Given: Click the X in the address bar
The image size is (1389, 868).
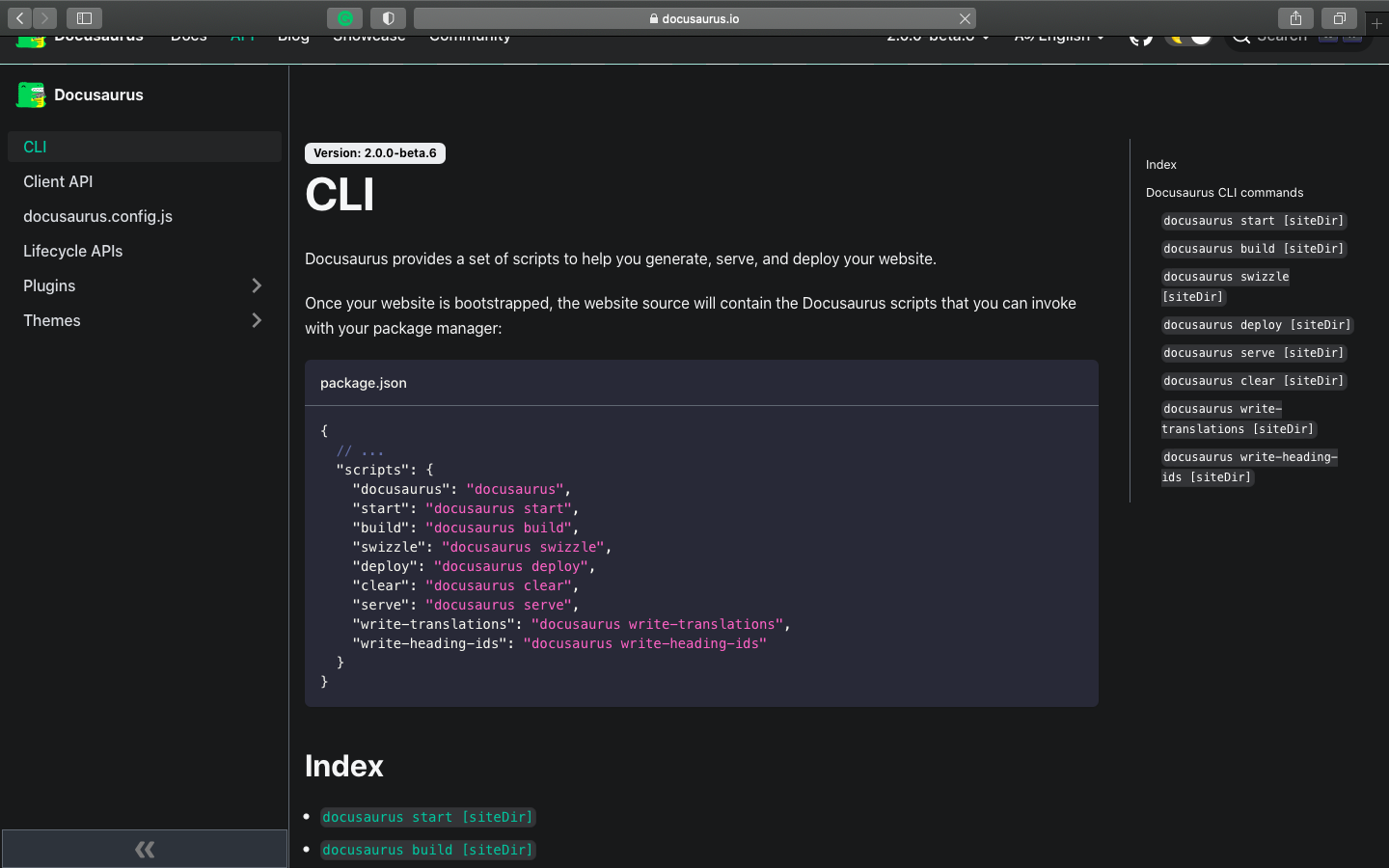Looking at the screenshot, I should [x=965, y=18].
